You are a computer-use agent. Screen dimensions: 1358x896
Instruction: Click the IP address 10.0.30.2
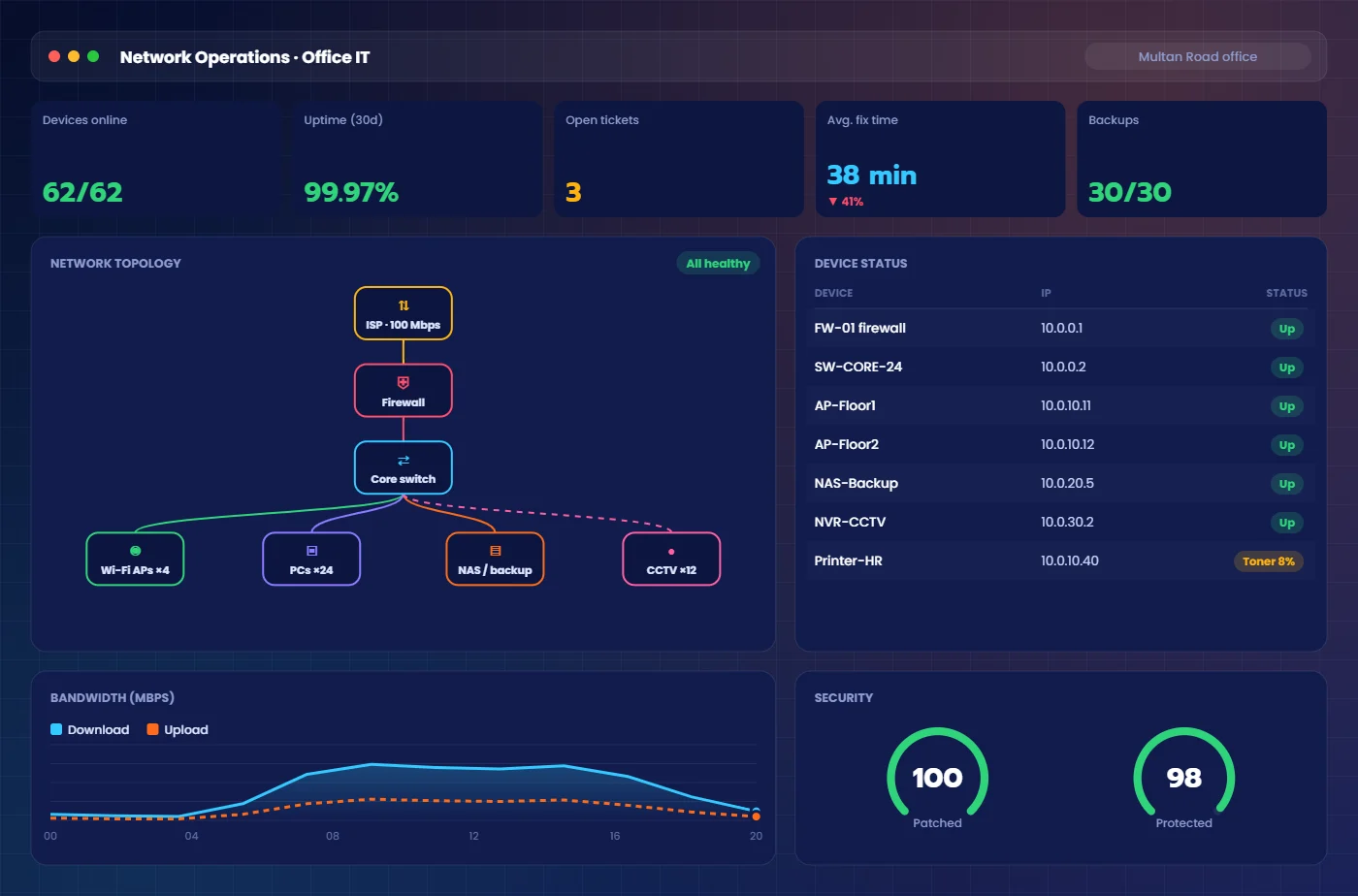tap(1067, 522)
